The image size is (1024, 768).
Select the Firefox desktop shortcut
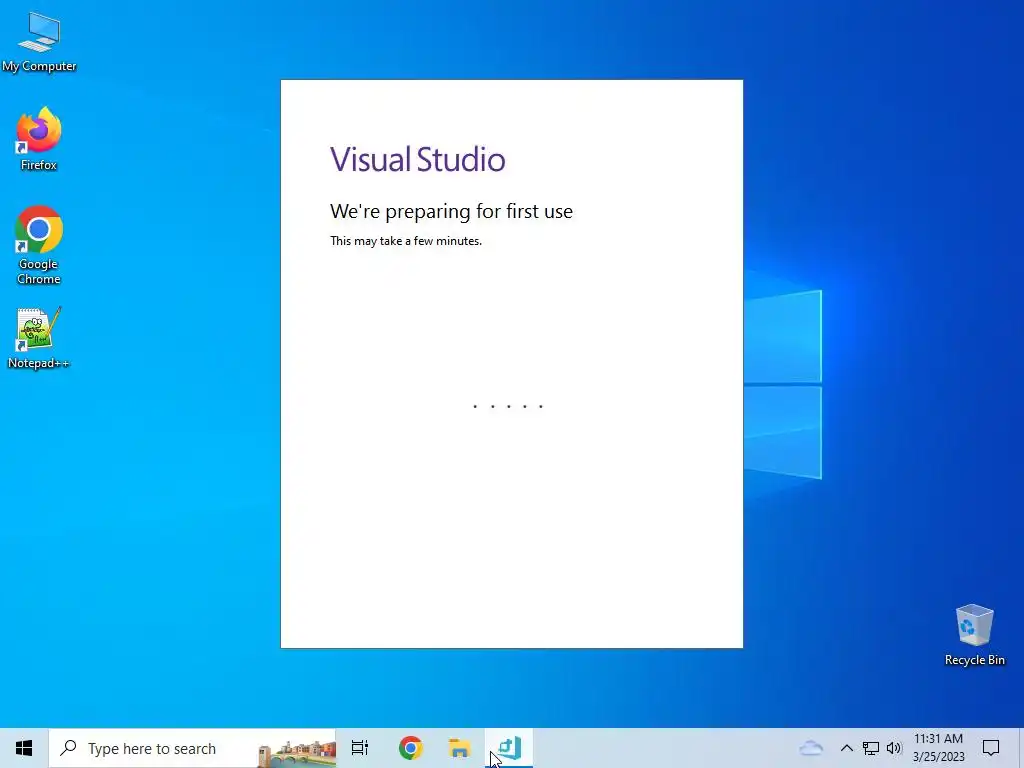(x=39, y=140)
